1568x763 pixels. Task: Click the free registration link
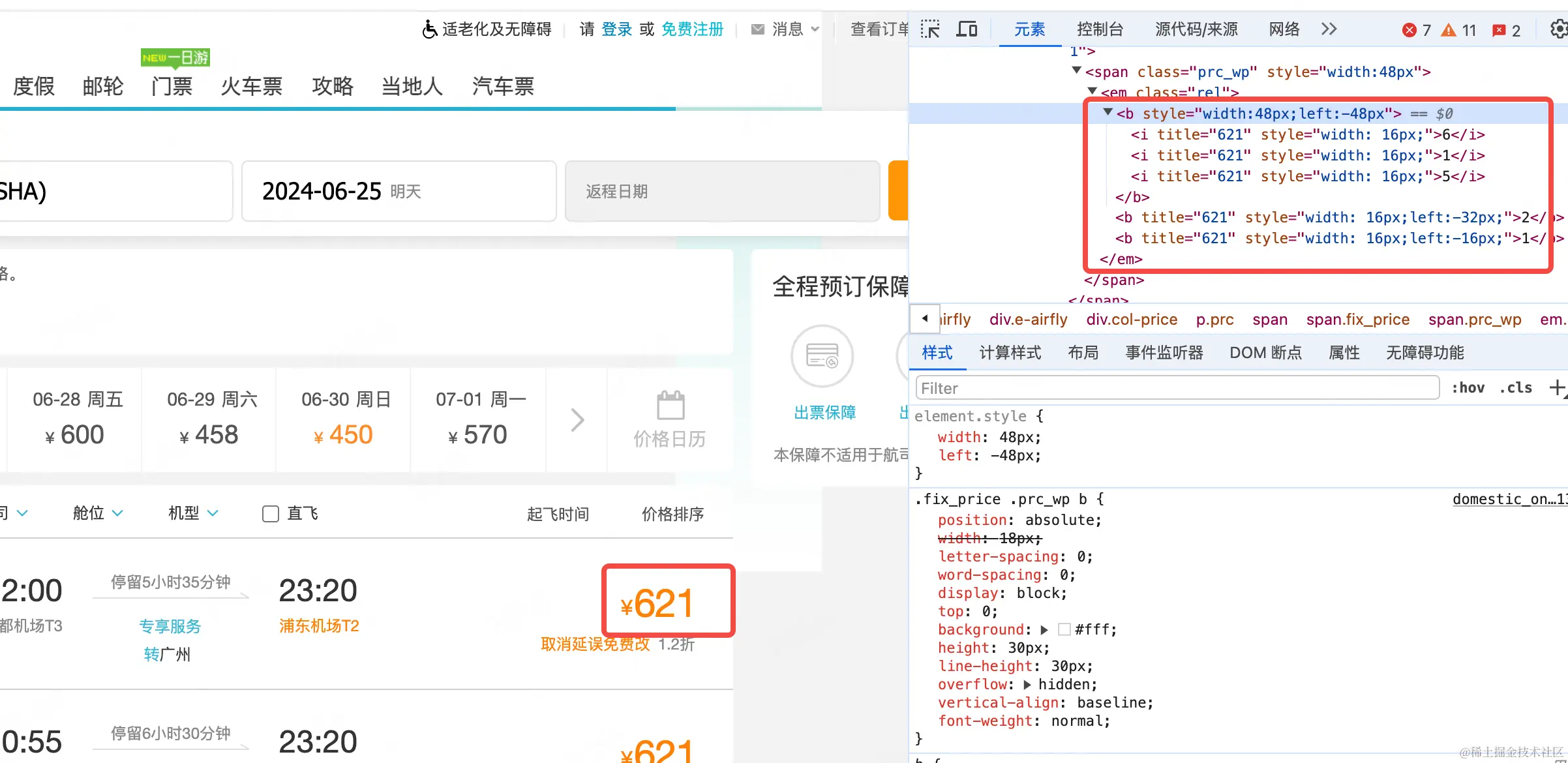[x=692, y=29]
